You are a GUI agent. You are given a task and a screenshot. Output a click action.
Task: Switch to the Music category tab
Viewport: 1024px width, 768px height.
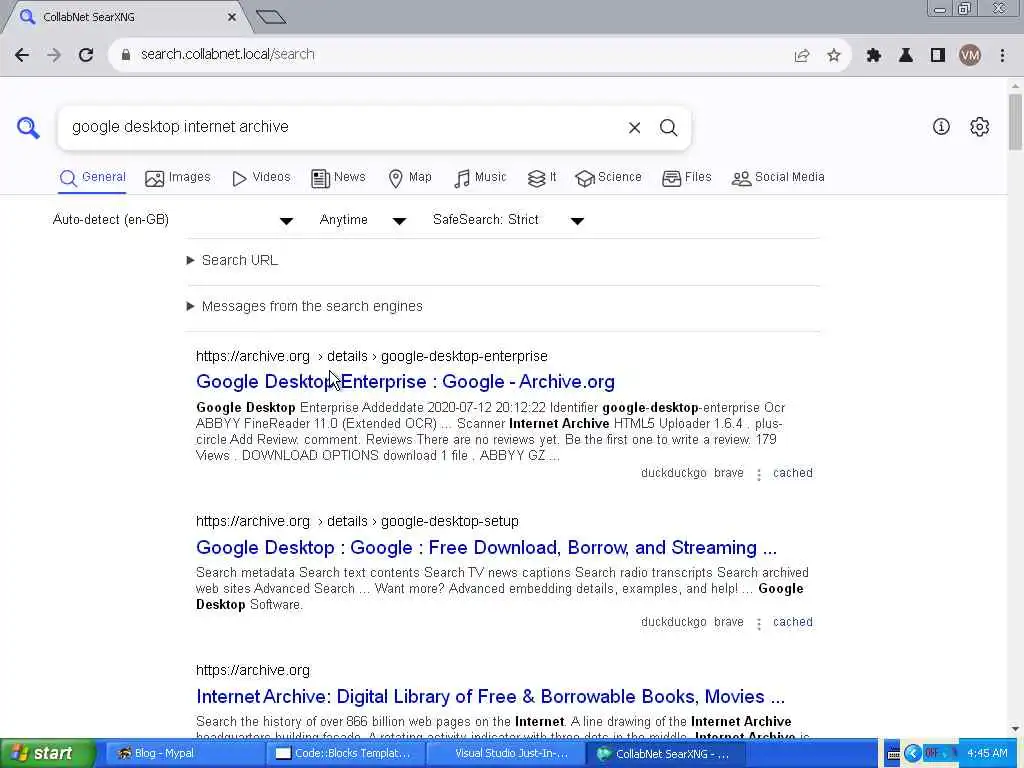tap(480, 178)
